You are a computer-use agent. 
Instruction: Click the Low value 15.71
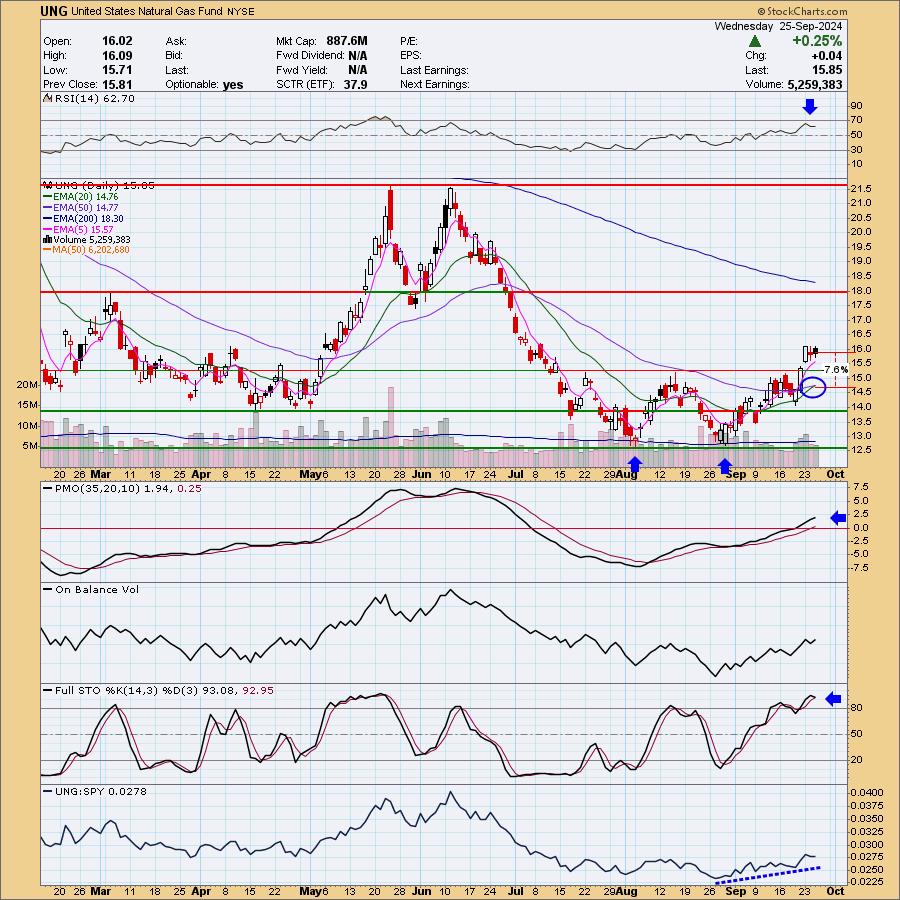coord(117,70)
